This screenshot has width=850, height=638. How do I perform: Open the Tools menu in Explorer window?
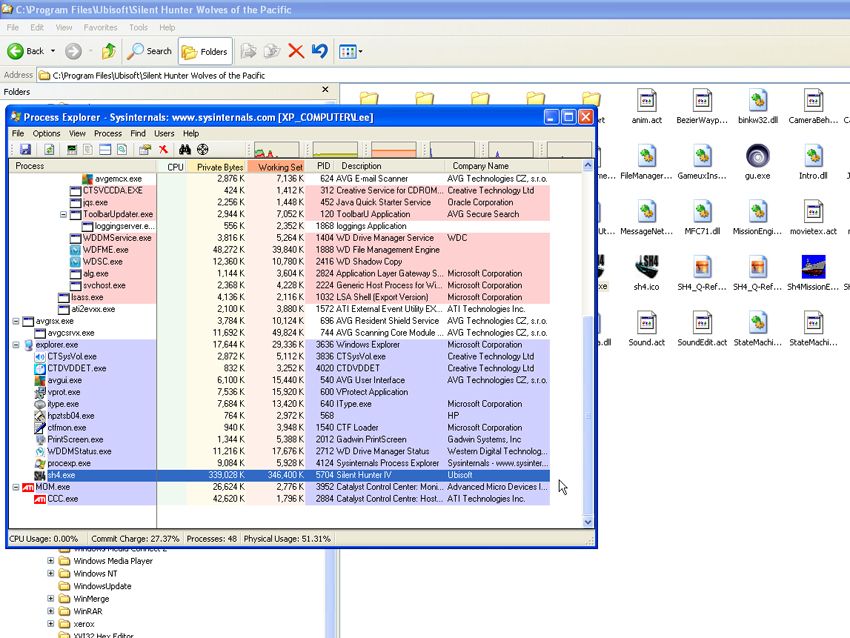click(x=138, y=27)
